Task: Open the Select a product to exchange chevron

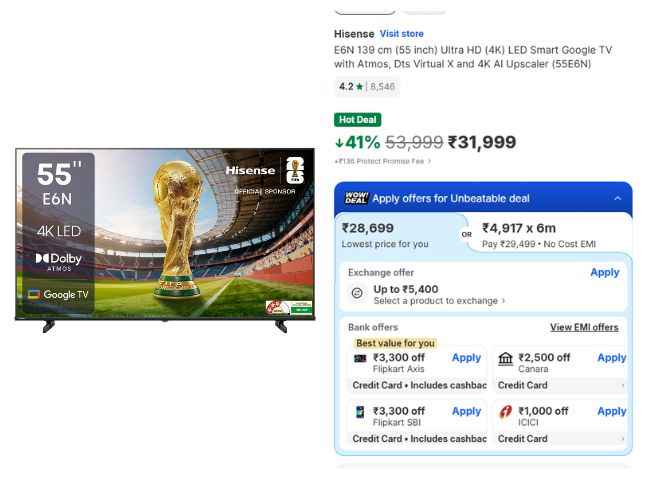Action: 503,301
